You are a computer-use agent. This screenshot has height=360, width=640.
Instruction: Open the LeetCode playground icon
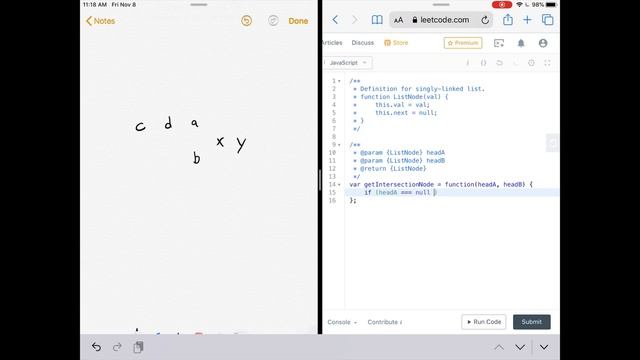tap(499, 43)
